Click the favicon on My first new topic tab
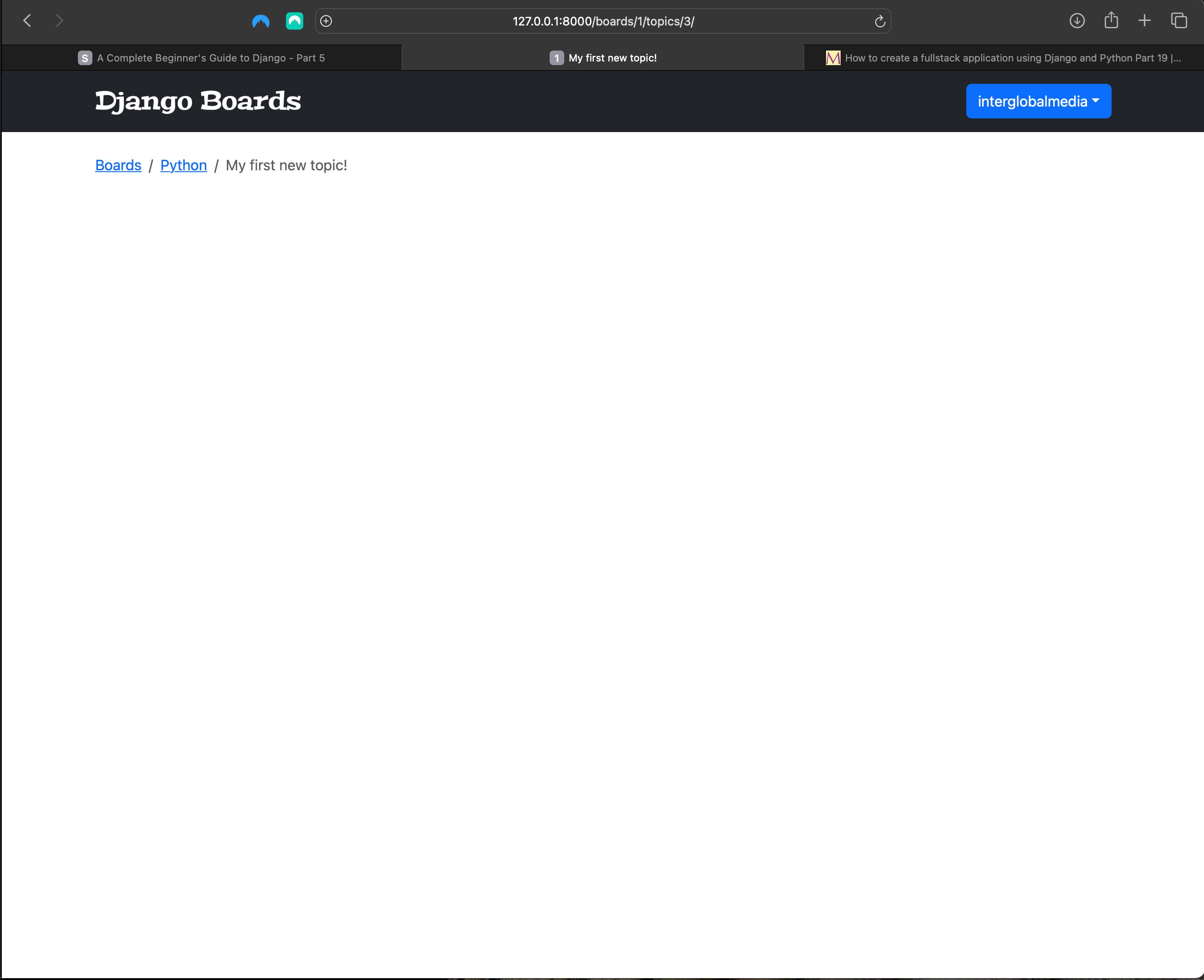The width and height of the screenshot is (1204, 980). pyautogui.click(x=556, y=57)
